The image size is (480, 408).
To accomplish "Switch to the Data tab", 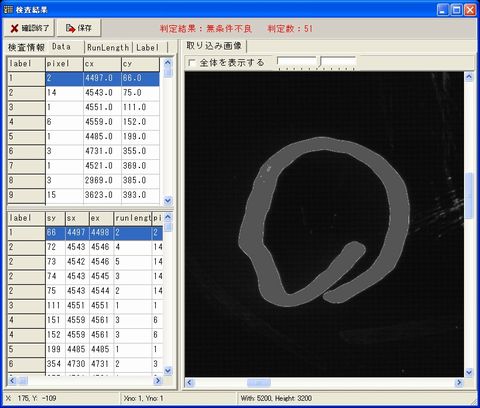I will click(61, 47).
